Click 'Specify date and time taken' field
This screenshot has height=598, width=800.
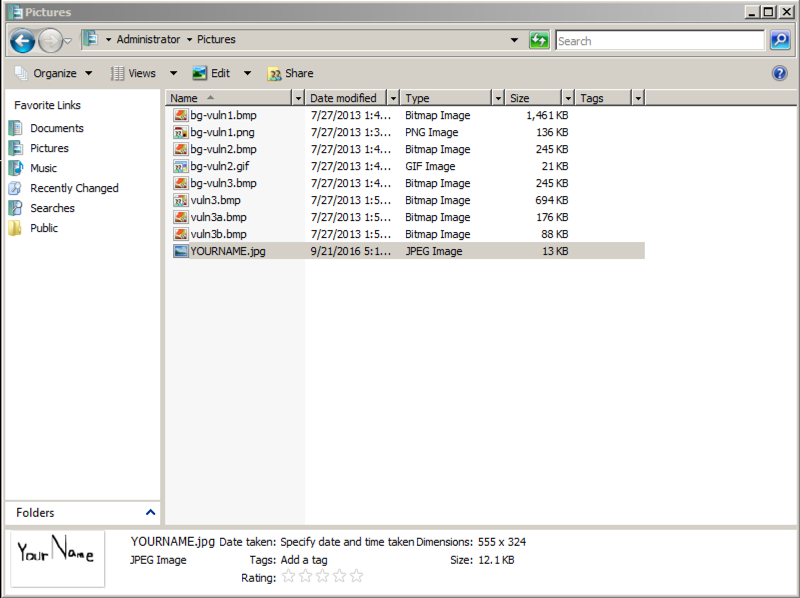coord(347,542)
